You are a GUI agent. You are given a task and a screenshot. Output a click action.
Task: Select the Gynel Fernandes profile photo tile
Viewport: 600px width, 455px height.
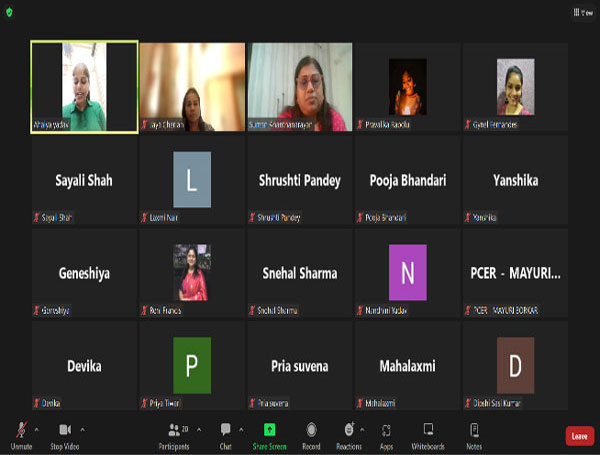coord(515,87)
